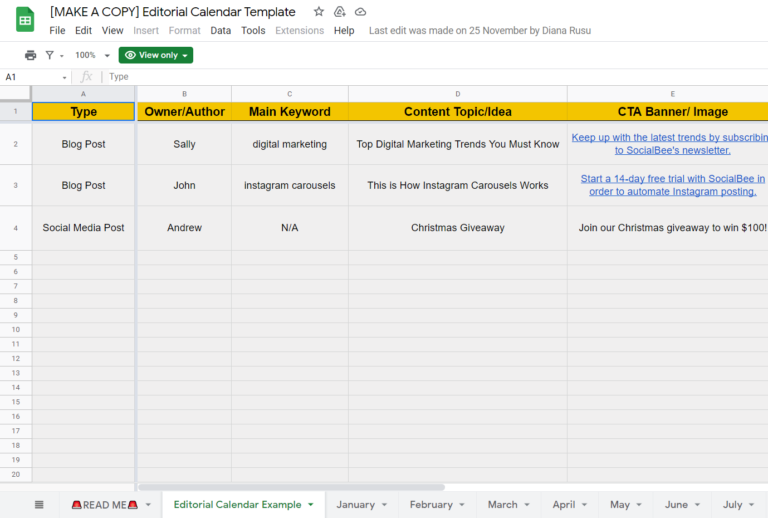Open the Extensions menu
Viewport: 768px width, 518px height.
point(299,30)
